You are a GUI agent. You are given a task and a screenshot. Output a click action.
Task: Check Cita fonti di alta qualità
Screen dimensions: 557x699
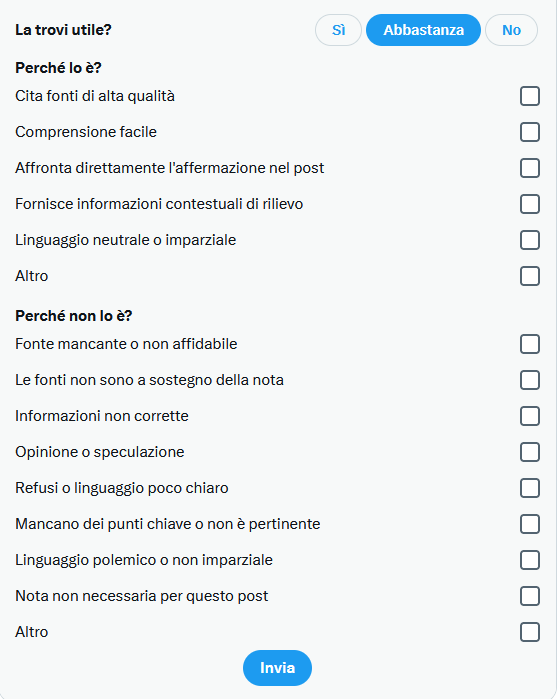530,96
